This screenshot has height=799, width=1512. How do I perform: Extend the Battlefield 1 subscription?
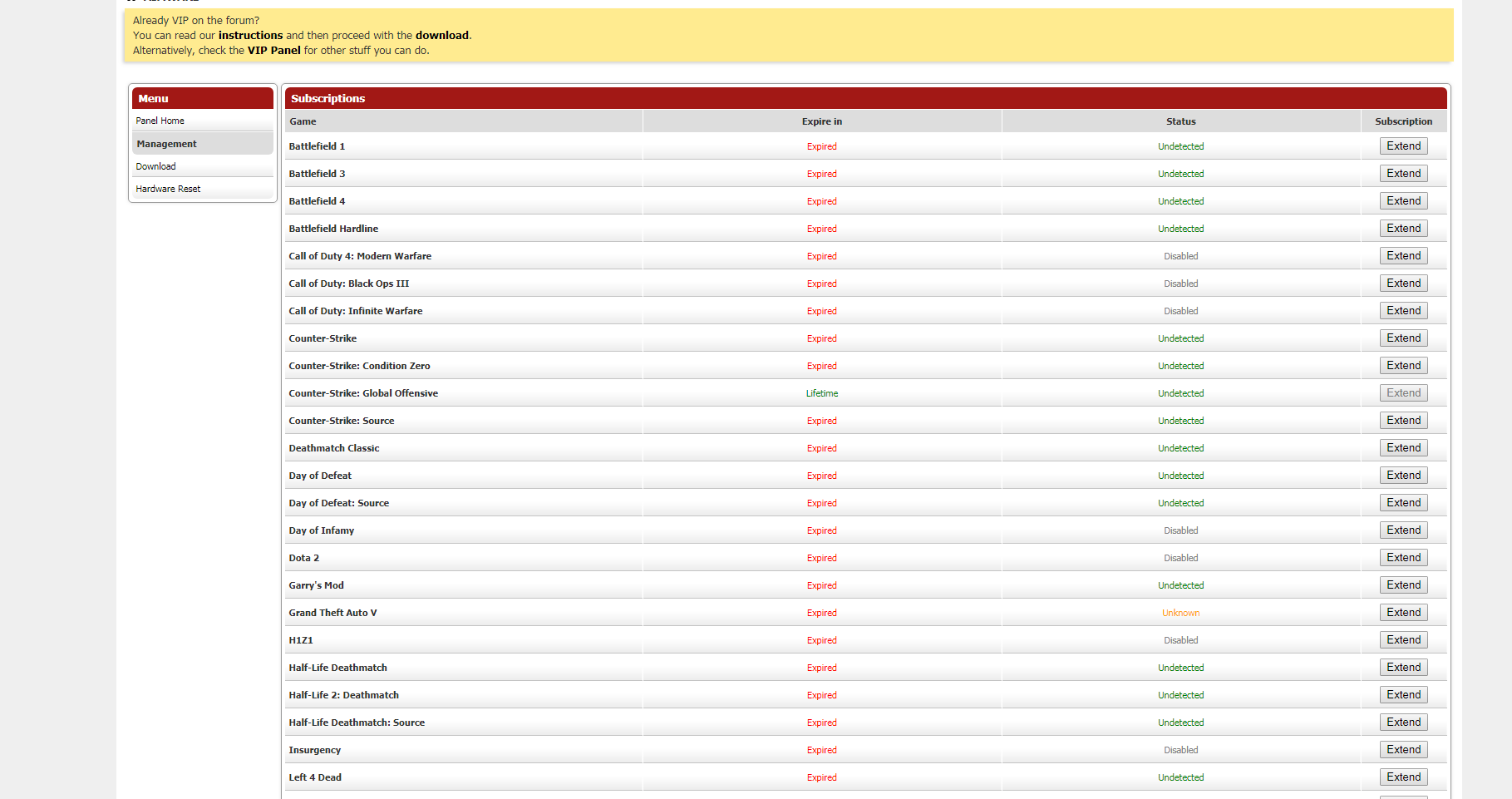tap(1404, 146)
